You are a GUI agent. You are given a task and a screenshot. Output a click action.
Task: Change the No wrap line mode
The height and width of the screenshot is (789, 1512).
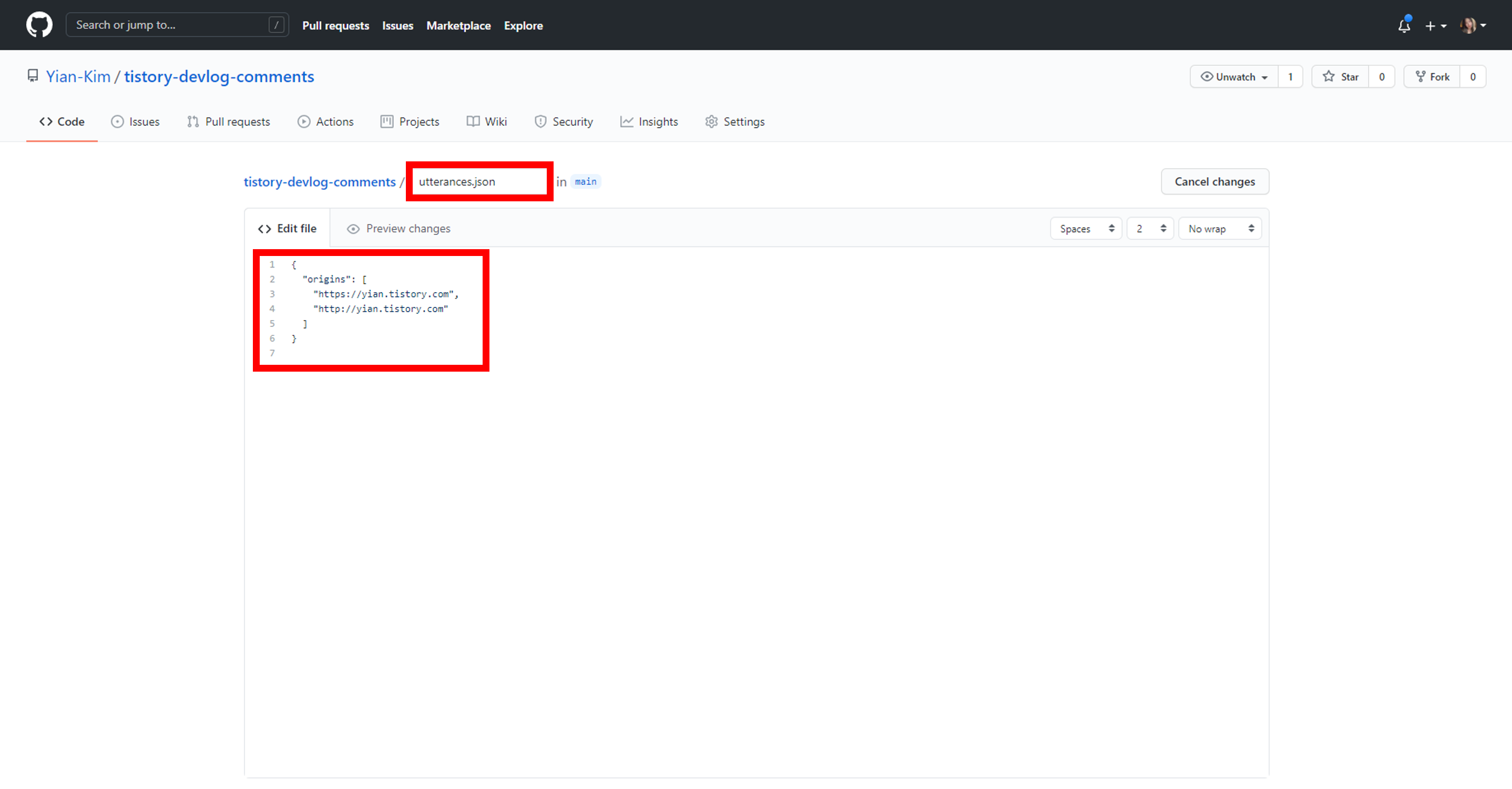pyautogui.click(x=1219, y=229)
